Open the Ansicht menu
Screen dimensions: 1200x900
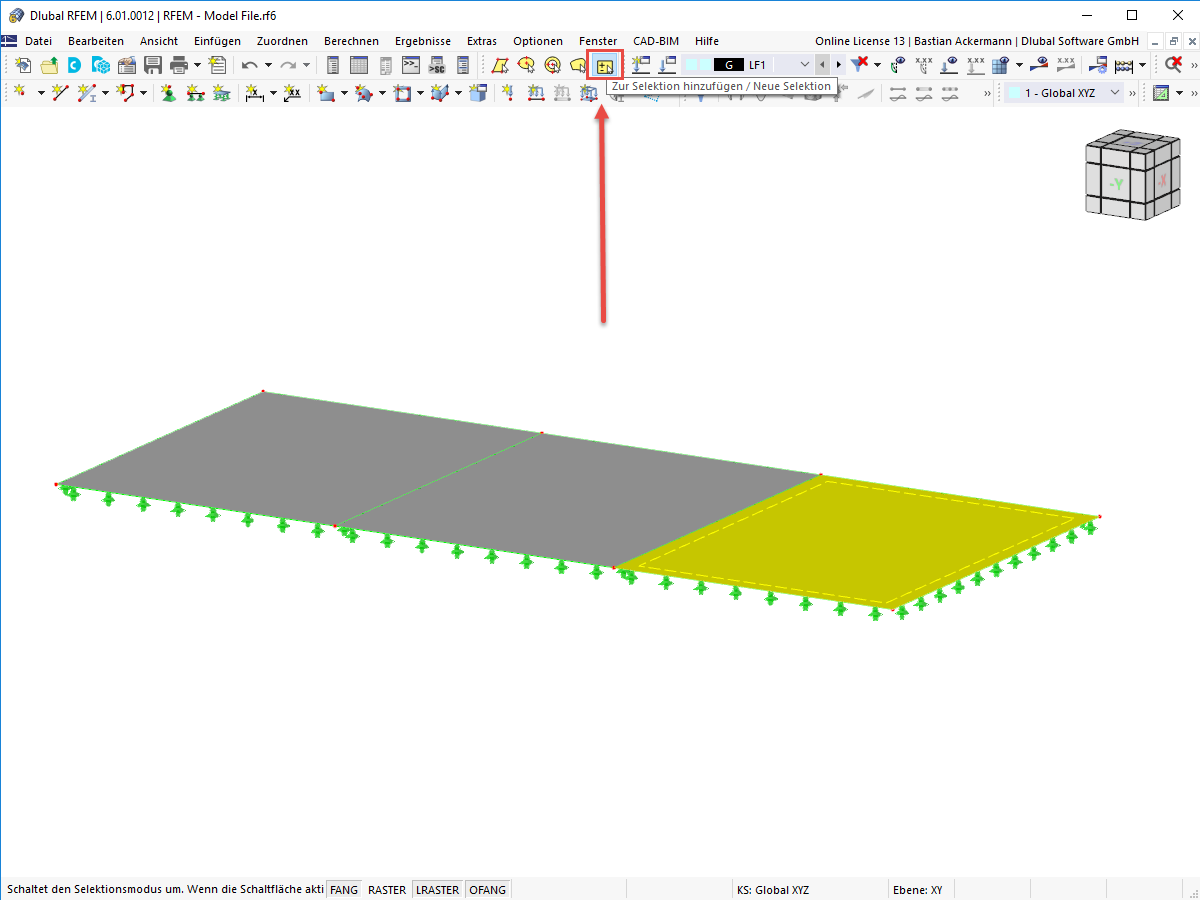pos(159,41)
